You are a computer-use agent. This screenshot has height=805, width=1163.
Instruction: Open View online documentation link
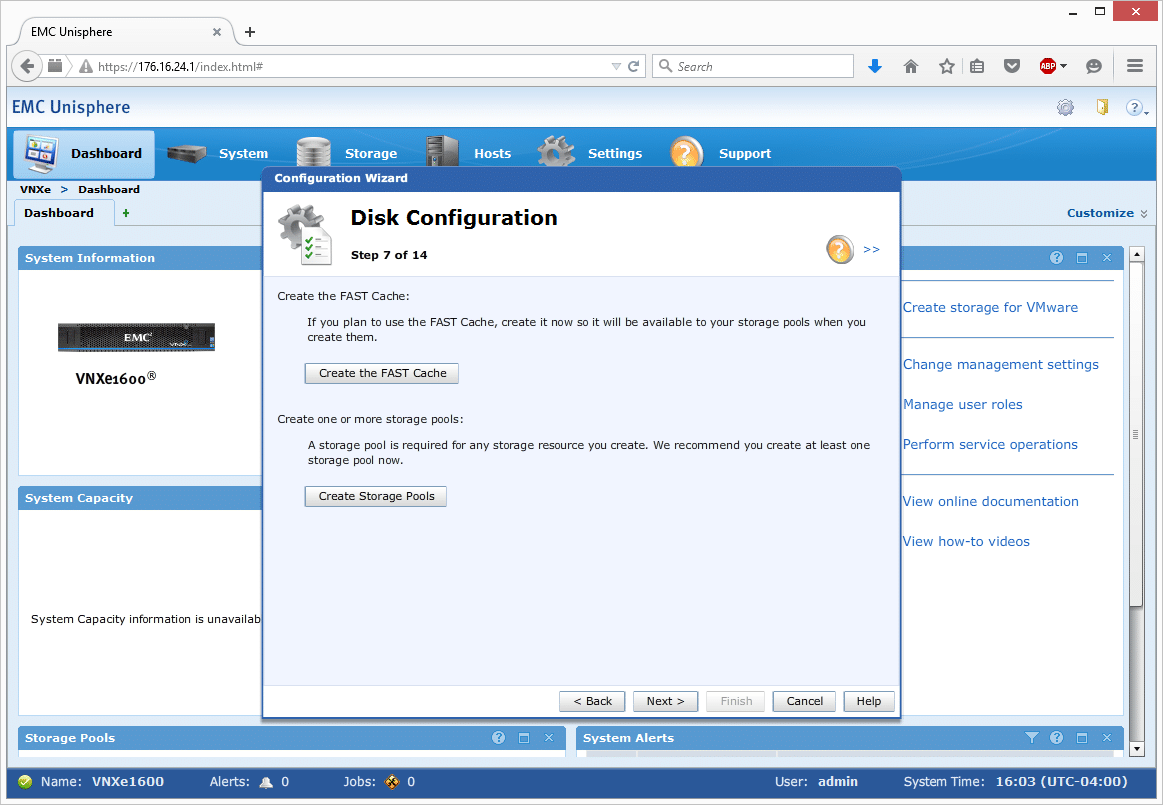tap(990, 502)
